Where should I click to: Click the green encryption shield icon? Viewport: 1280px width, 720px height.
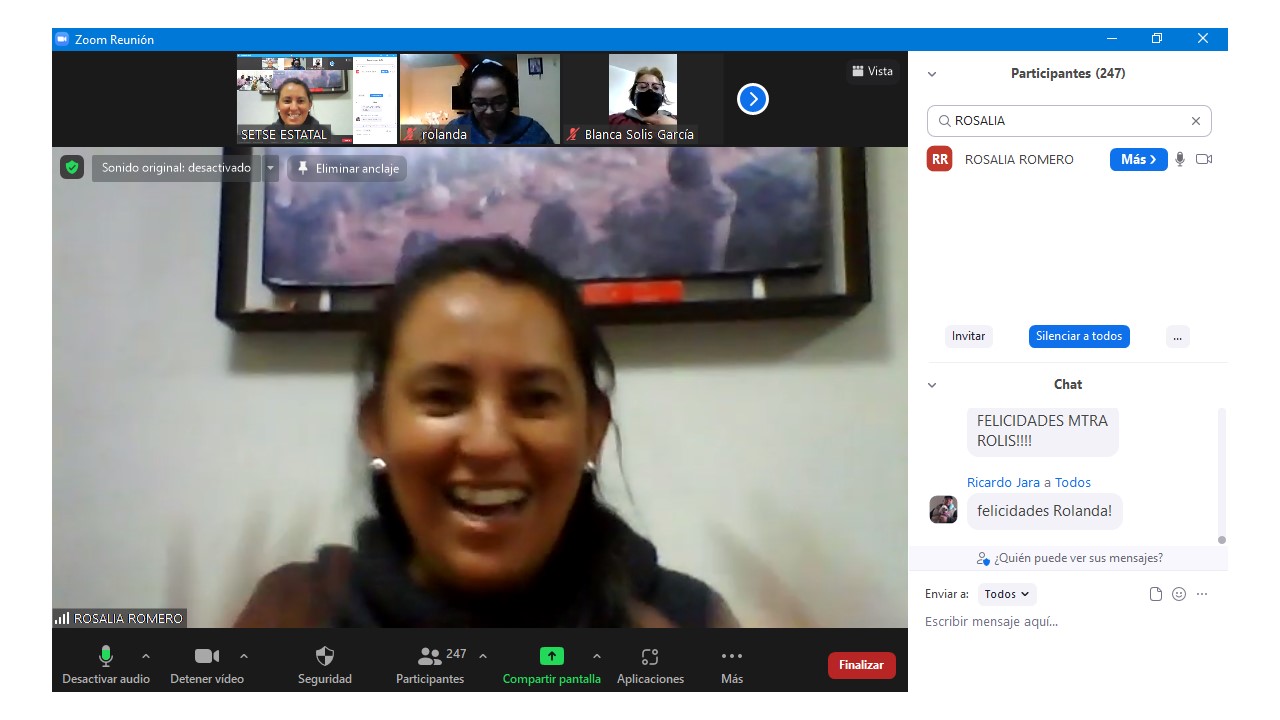point(71,168)
